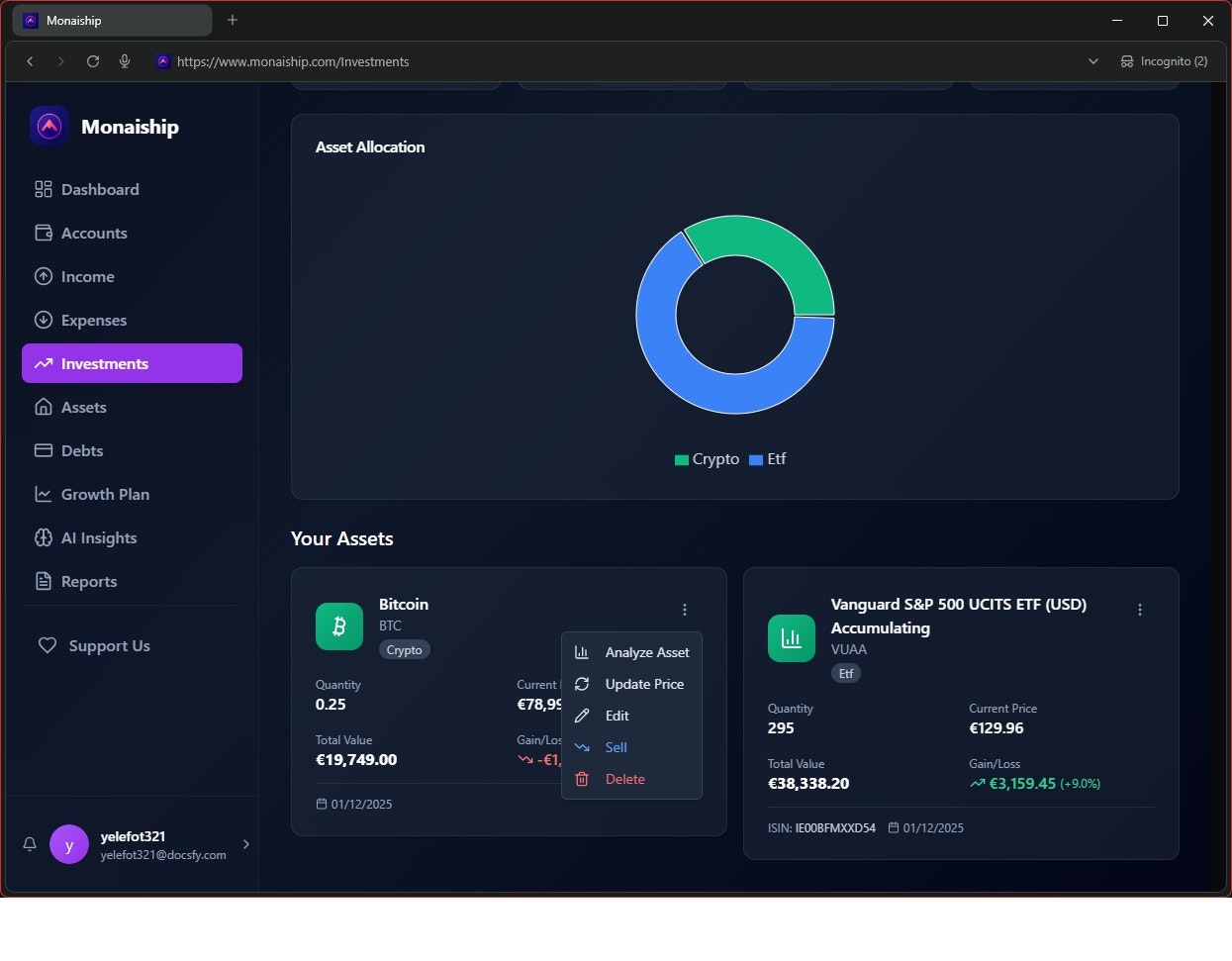Click the Asset Allocation heading
1232x961 pixels.
coord(370,146)
